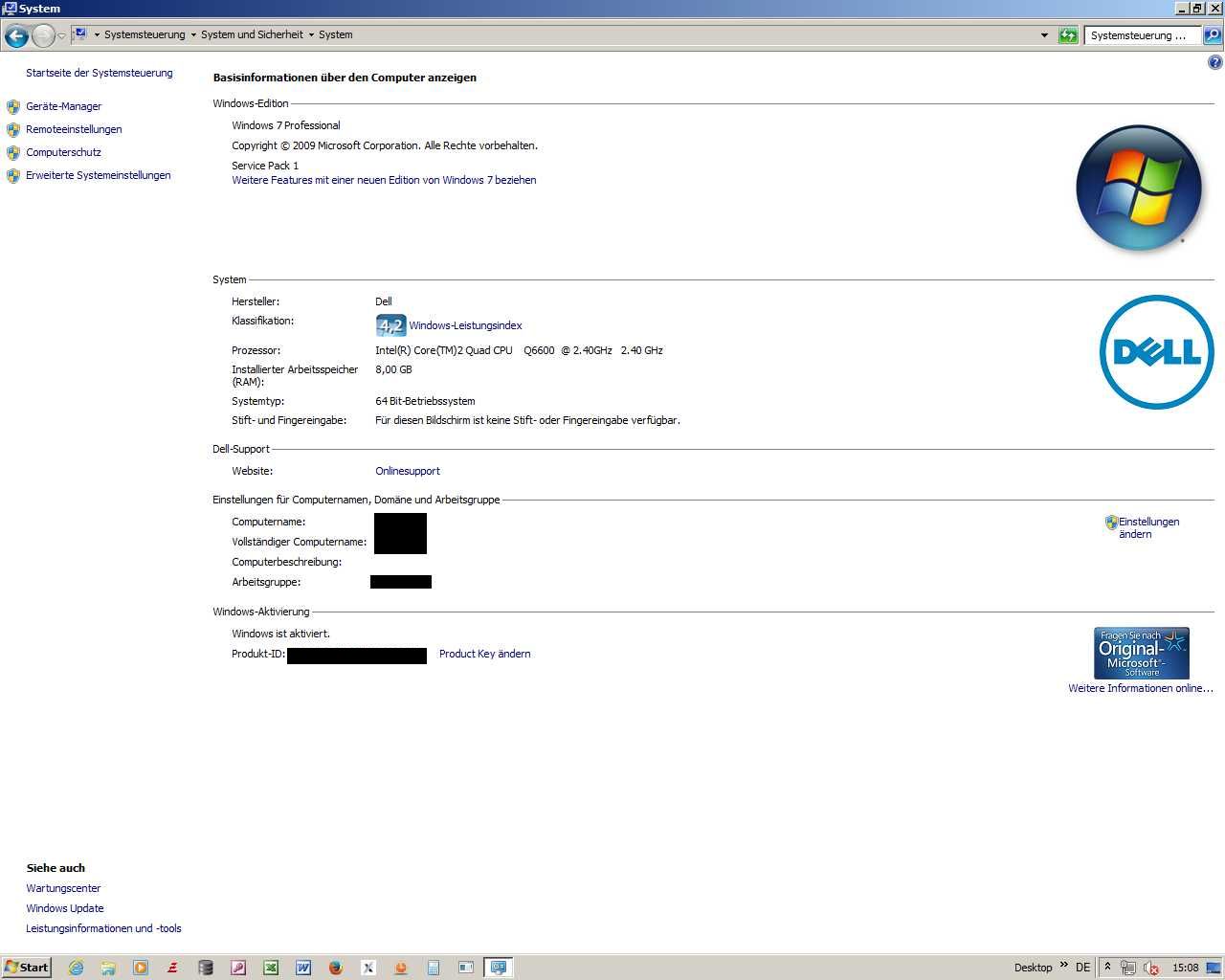This screenshot has height=980, width=1225.
Task: Open Erweiterte Systemeinstellungen link
Action: point(99,175)
